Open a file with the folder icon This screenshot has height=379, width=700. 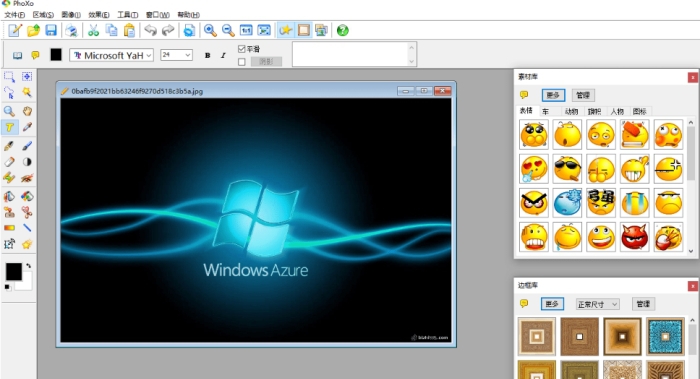point(33,30)
